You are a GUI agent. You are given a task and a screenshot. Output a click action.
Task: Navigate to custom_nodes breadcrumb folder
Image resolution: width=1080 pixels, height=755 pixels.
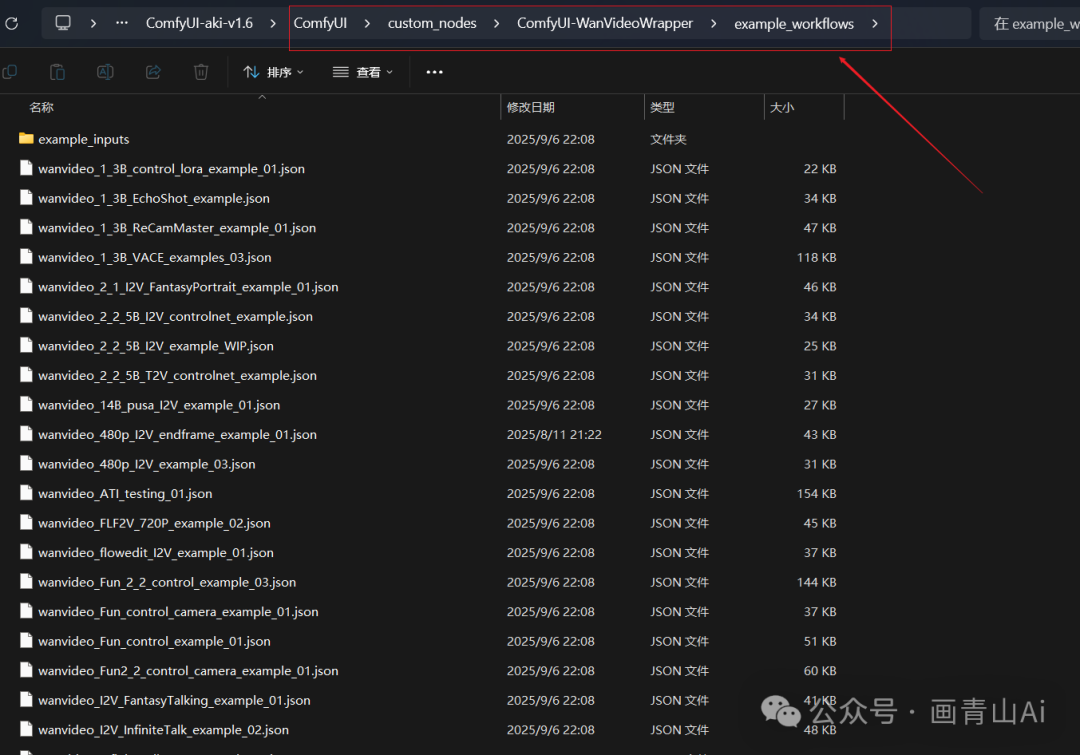432,23
